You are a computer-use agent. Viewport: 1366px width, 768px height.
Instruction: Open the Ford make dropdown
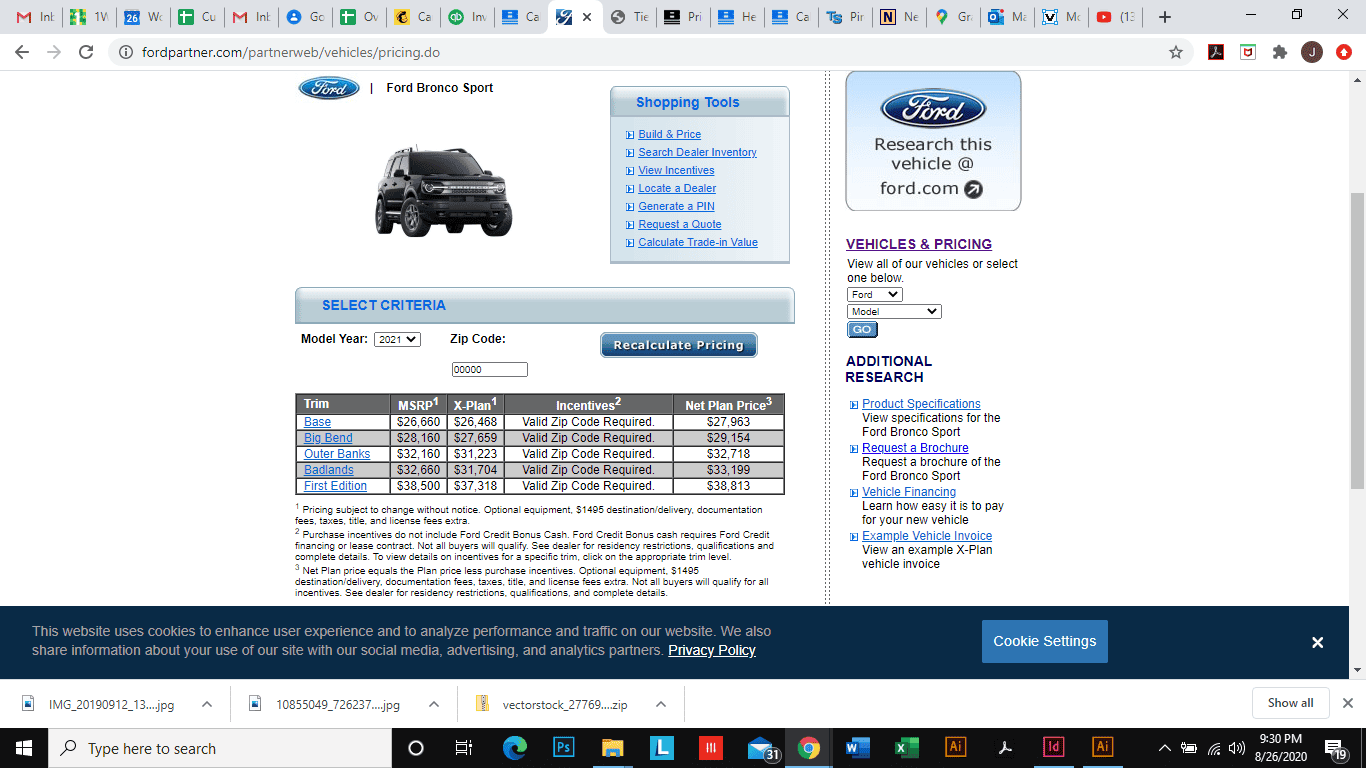[873, 294]
